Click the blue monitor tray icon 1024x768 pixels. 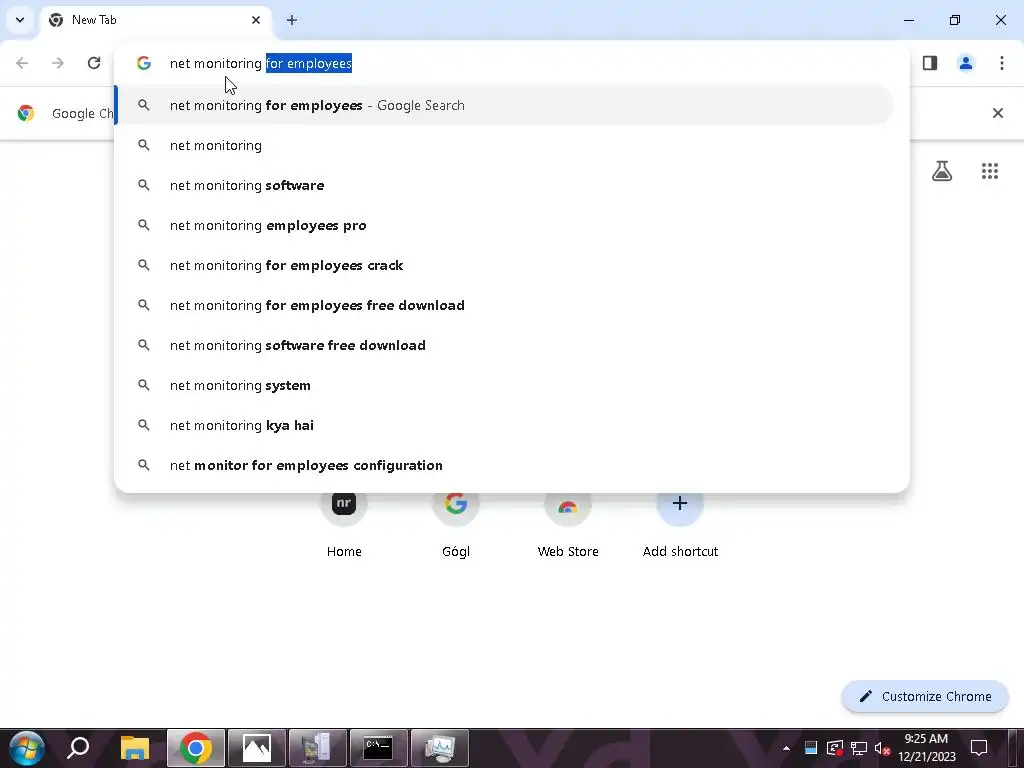pyautogui.click(x=810, y=748)
